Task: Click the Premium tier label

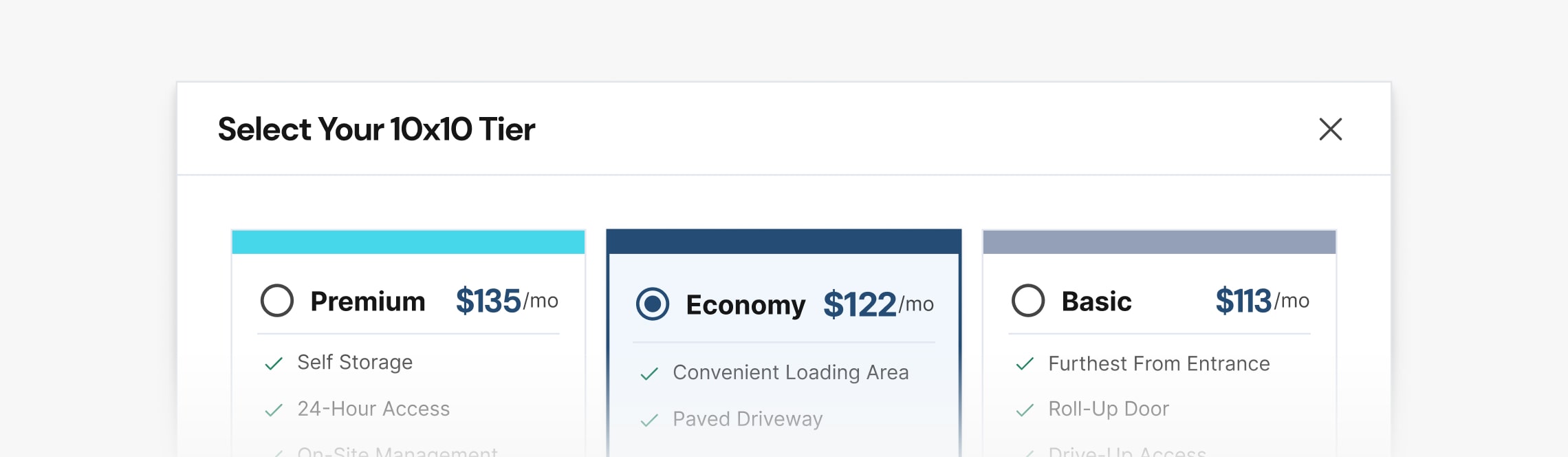Action: point(368,301)
